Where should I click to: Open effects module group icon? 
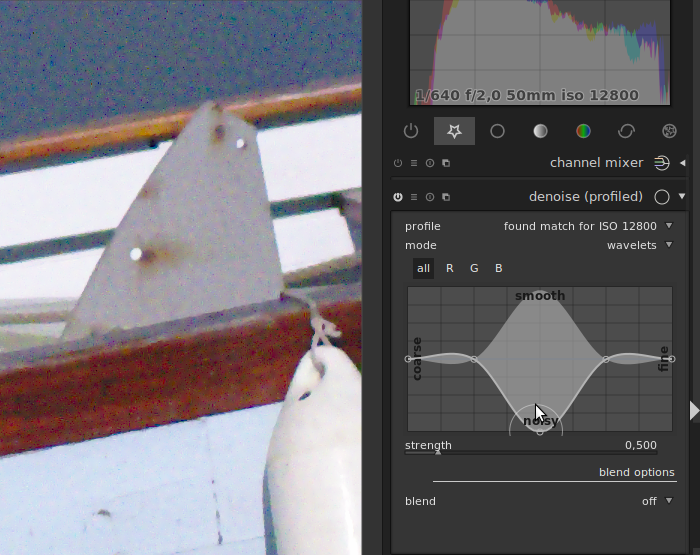tap(669, 131)
